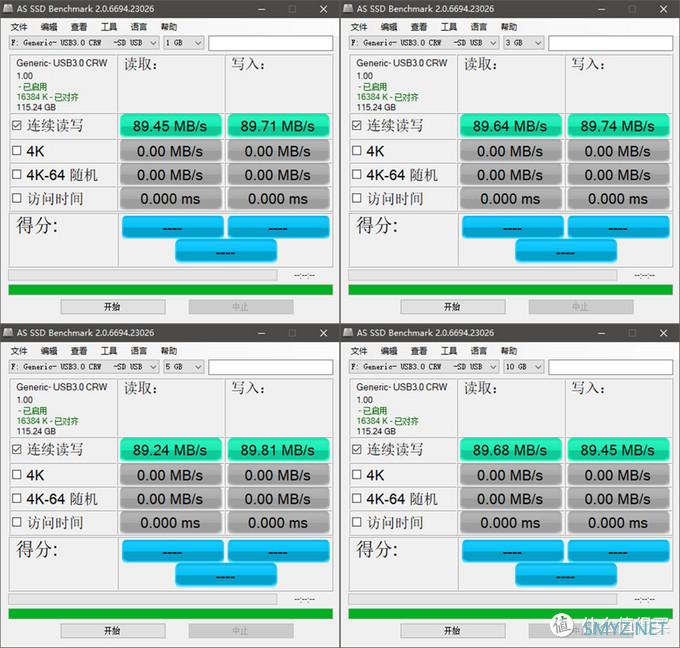Click the total score button in the 5 GB window
This screenshot has height=648, width=680.
[226, 575]
